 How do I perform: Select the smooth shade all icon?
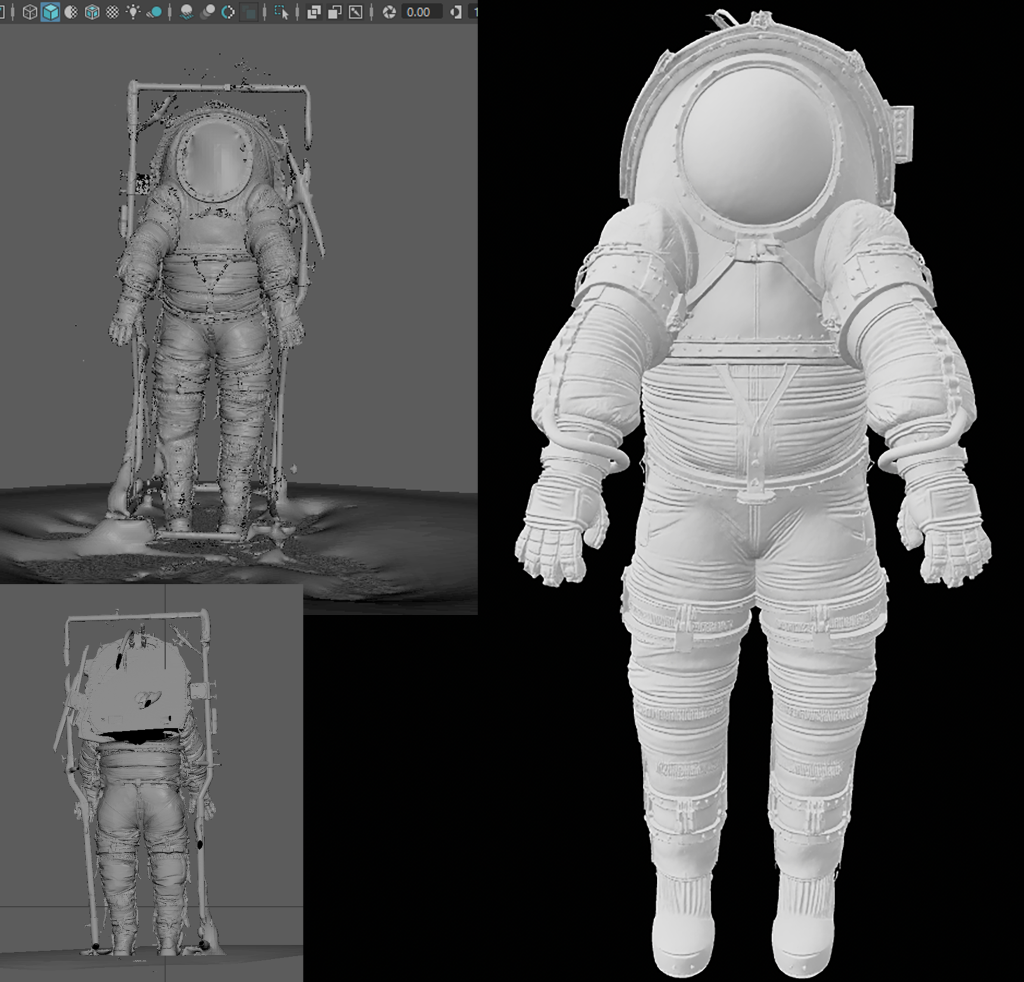coord(50,13)
